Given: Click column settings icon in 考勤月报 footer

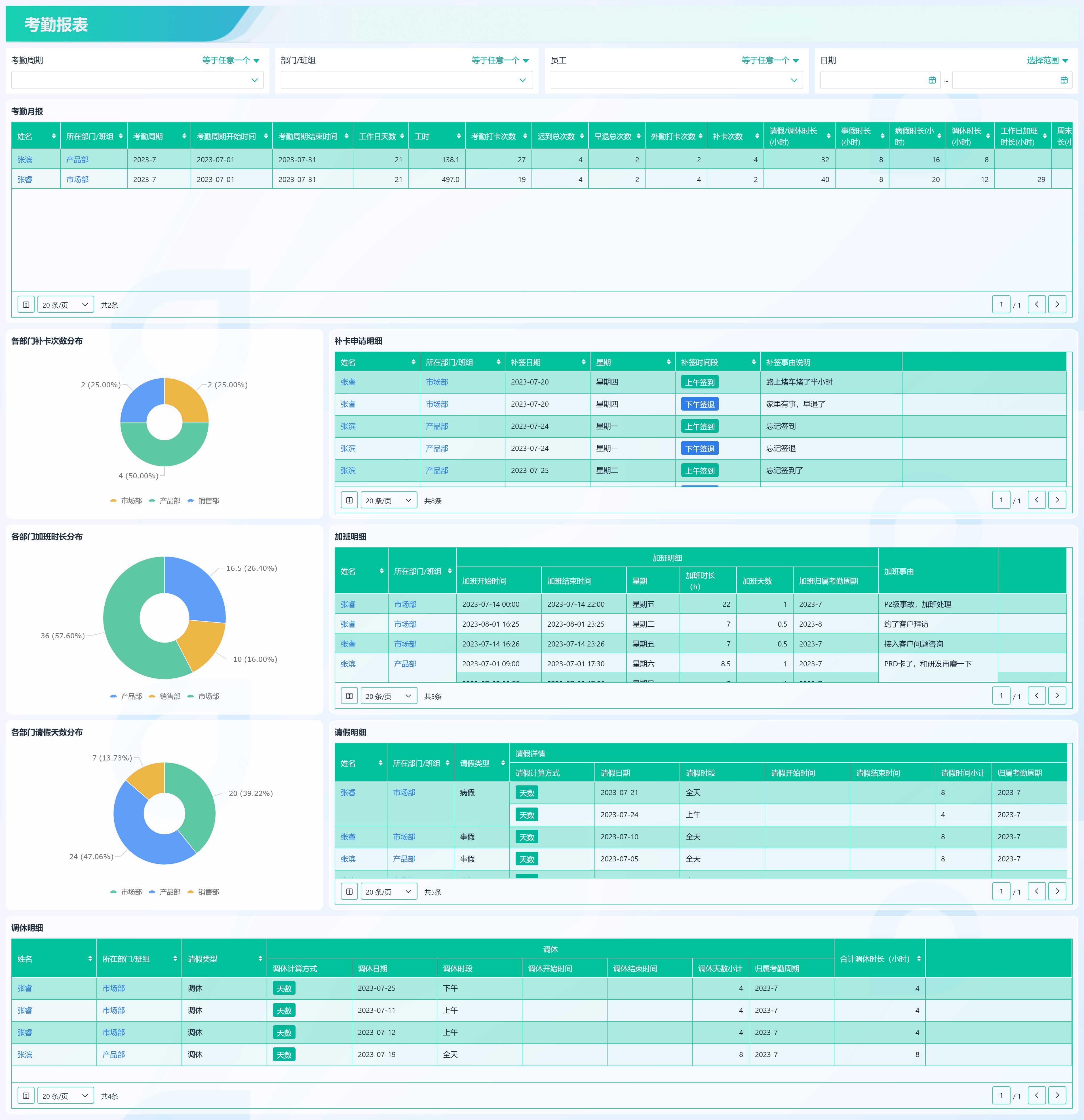Looking at the screenshot, I should (26, 305).
